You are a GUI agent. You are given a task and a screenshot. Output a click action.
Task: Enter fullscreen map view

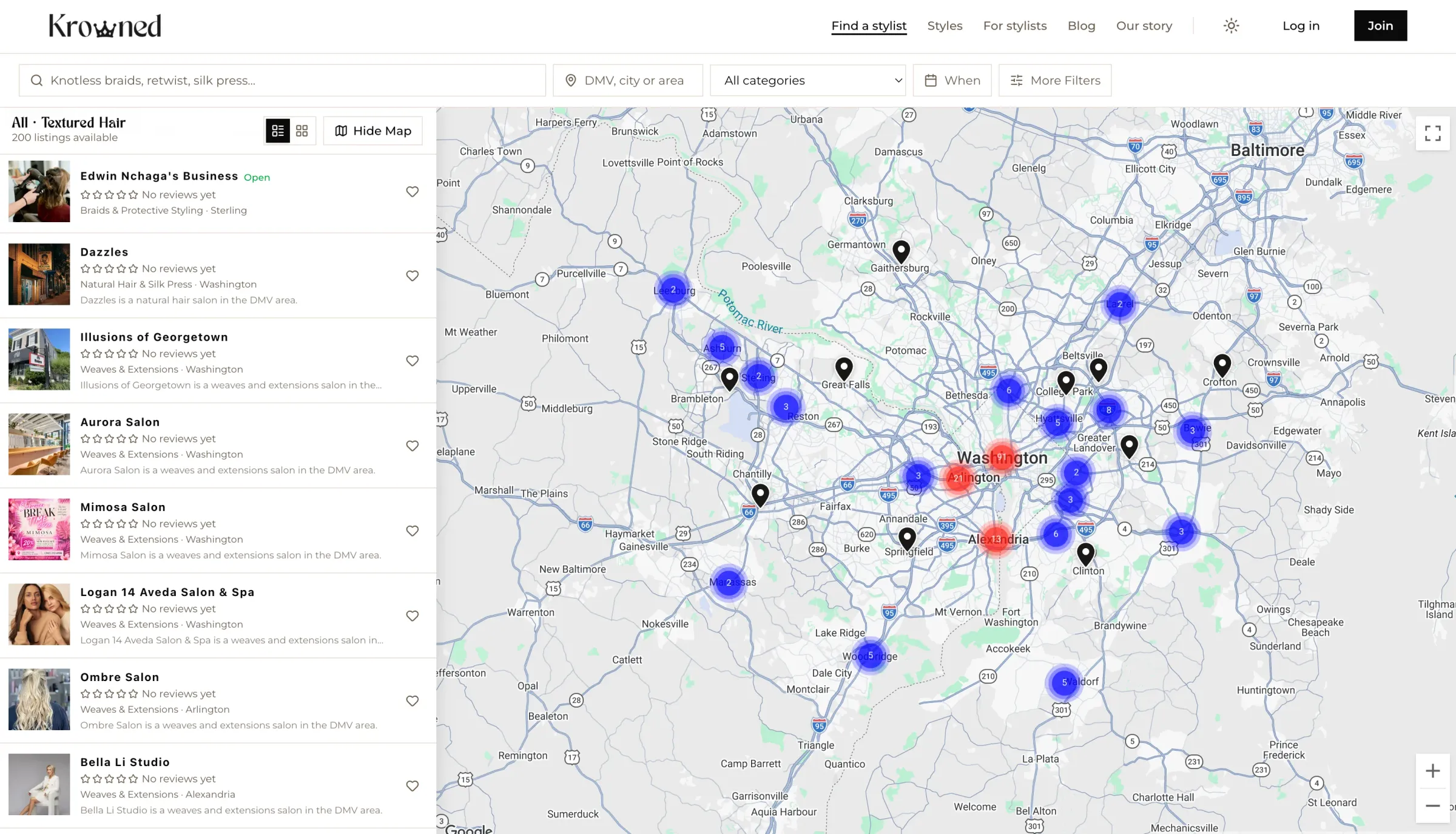click(1433, 133)
